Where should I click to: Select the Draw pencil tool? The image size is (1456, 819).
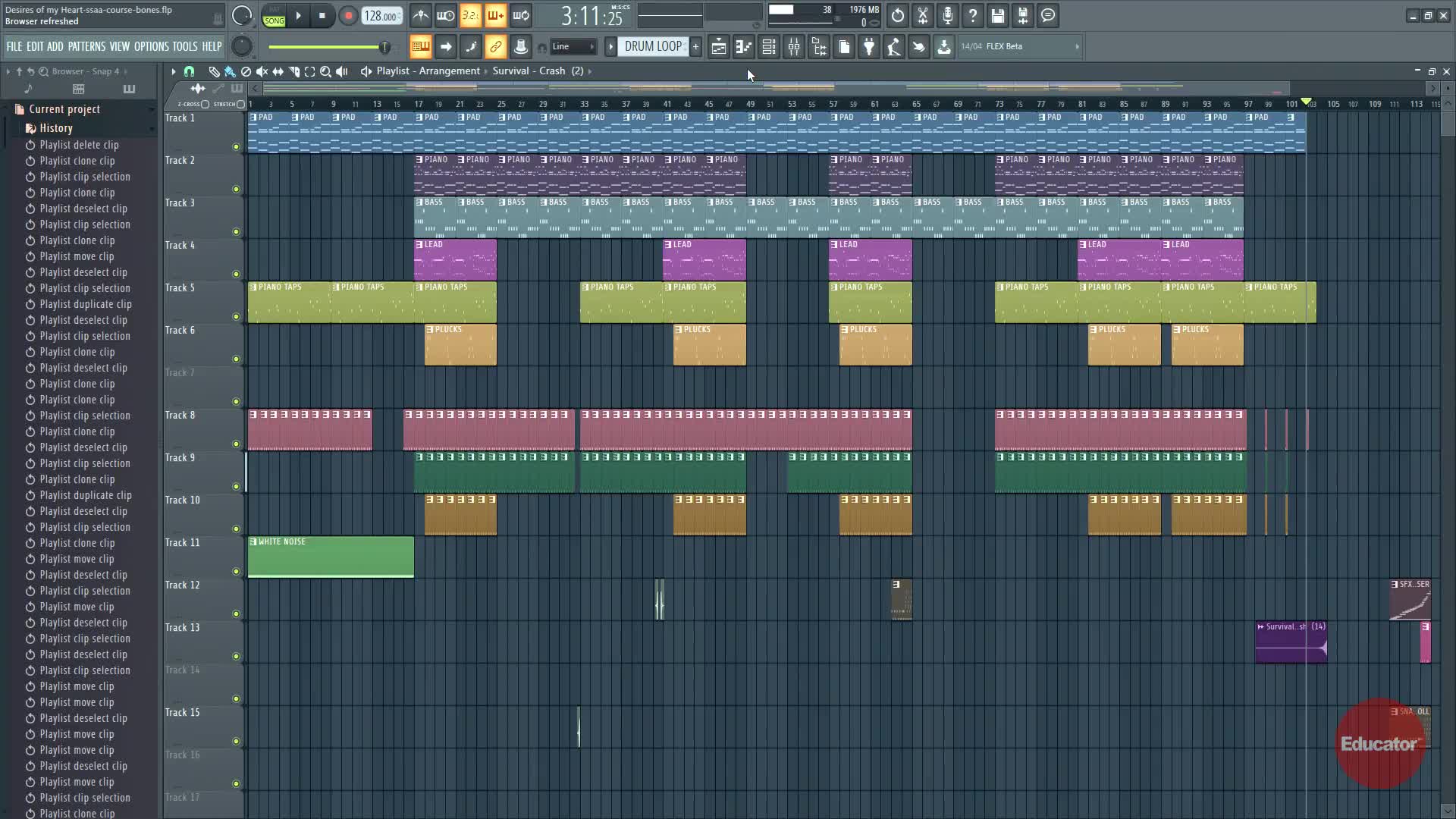(214, 71)
